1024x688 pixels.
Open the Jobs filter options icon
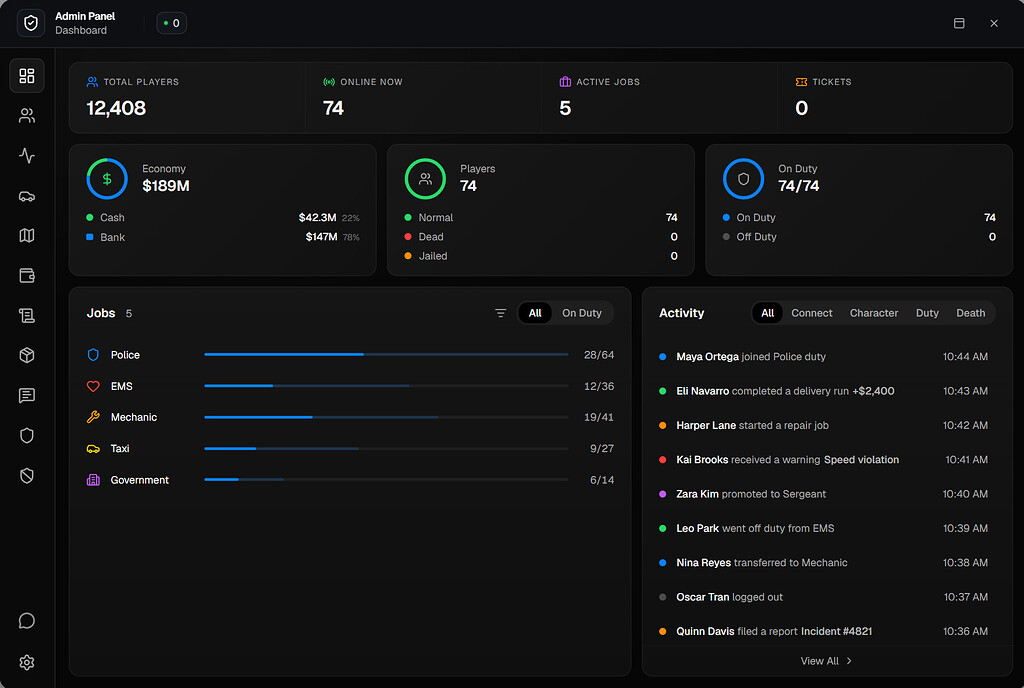tap(501, 313)
